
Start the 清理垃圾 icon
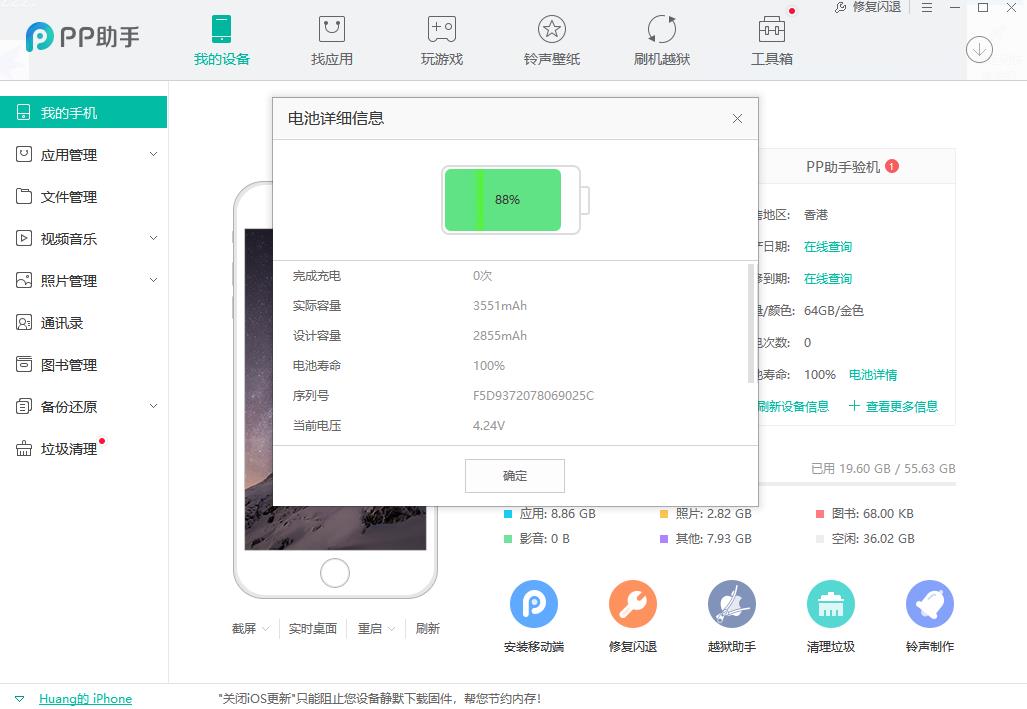[x=831, y=604]
